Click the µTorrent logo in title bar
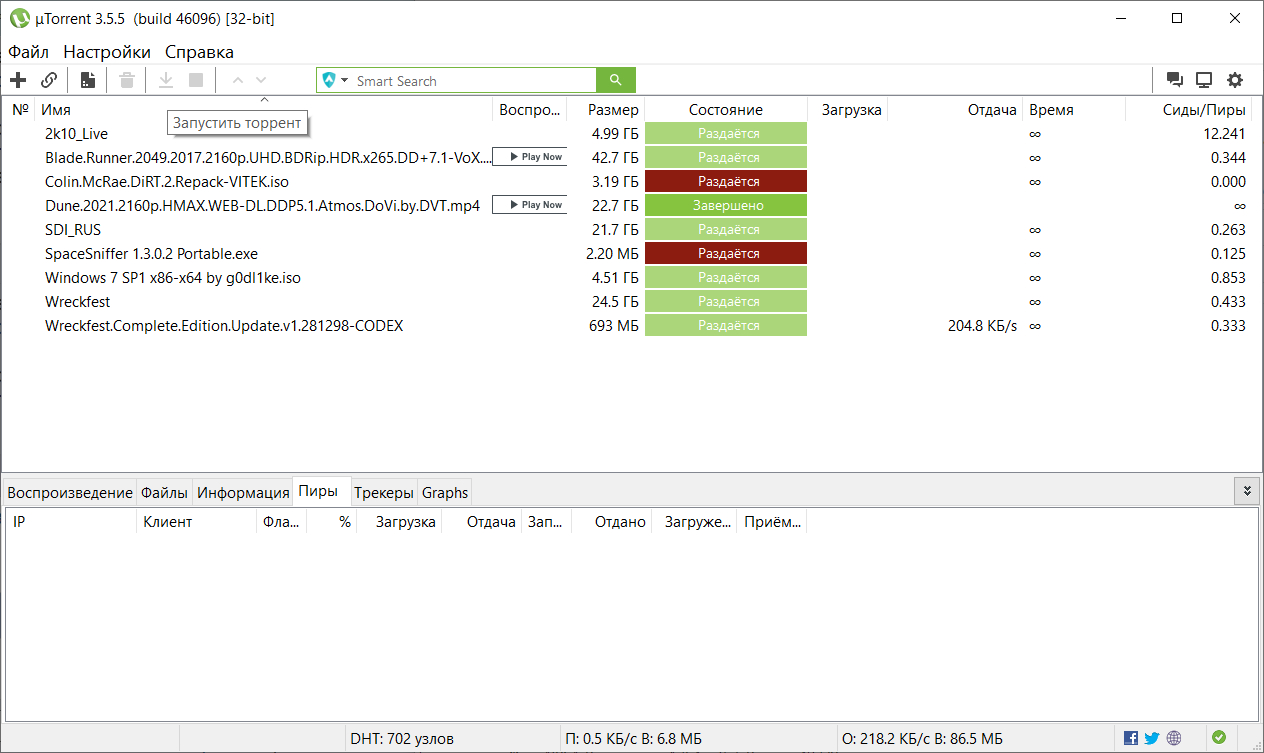The height and width of the screenshot is (753, 1264). [19, 18]
